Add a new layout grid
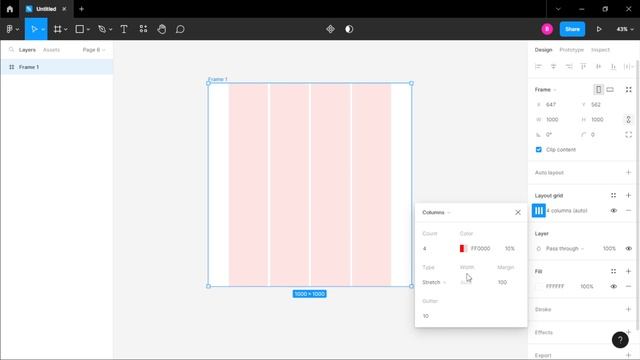640x360 pixels. pyautogui.click(x=629, y=196)
